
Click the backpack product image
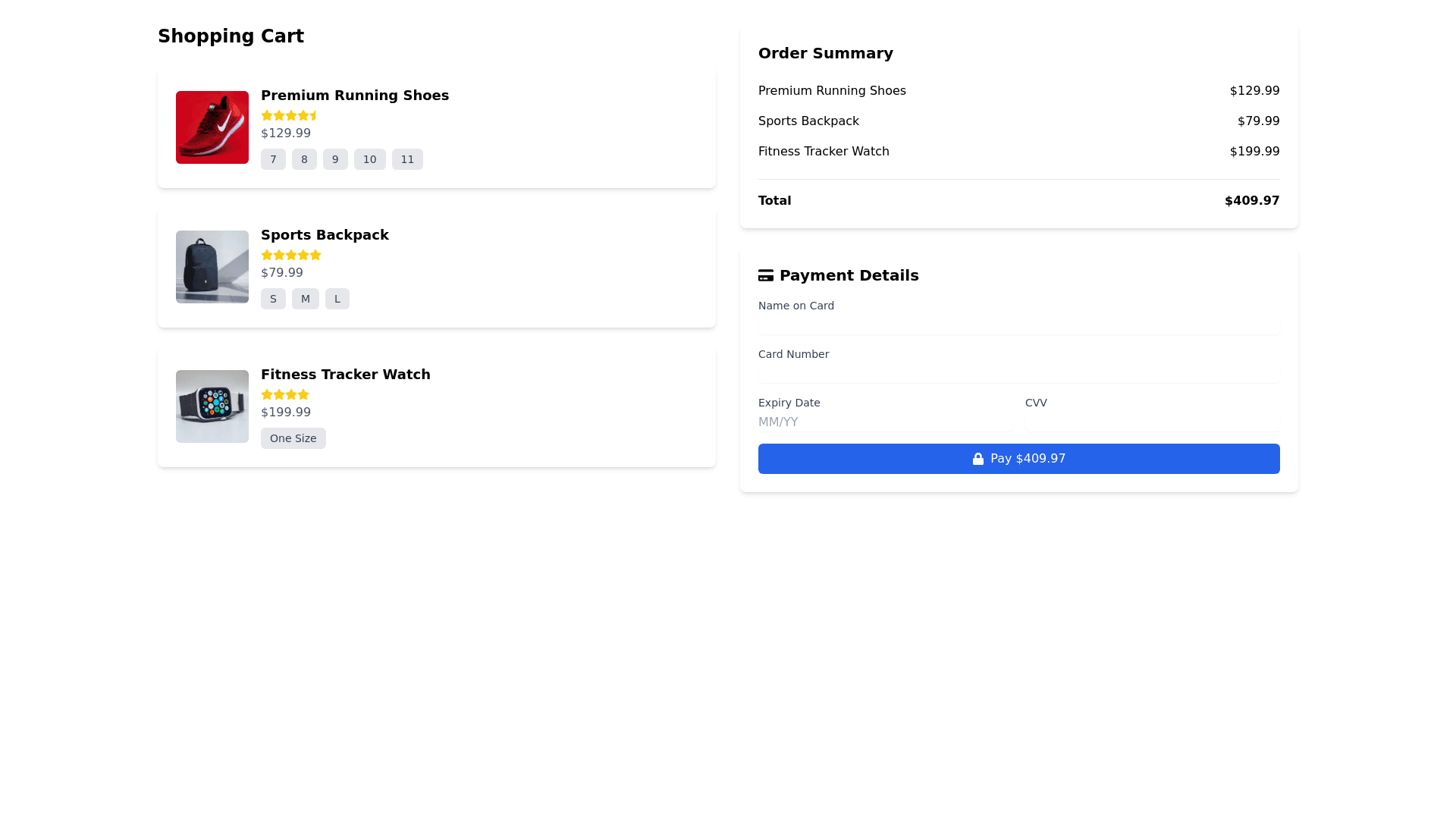tap(212, 267)
